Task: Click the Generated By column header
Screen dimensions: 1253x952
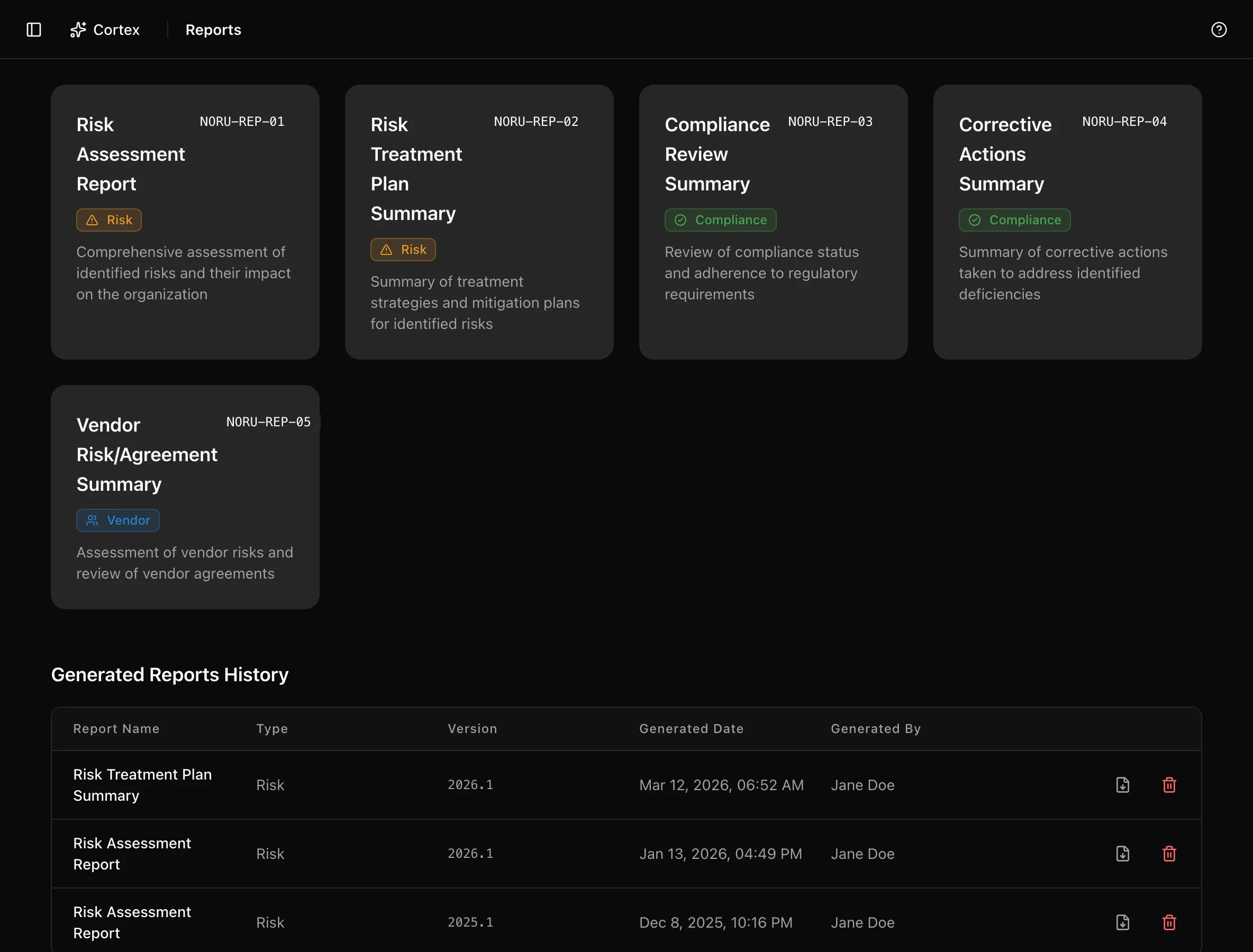Action: [x=876, y=729]
